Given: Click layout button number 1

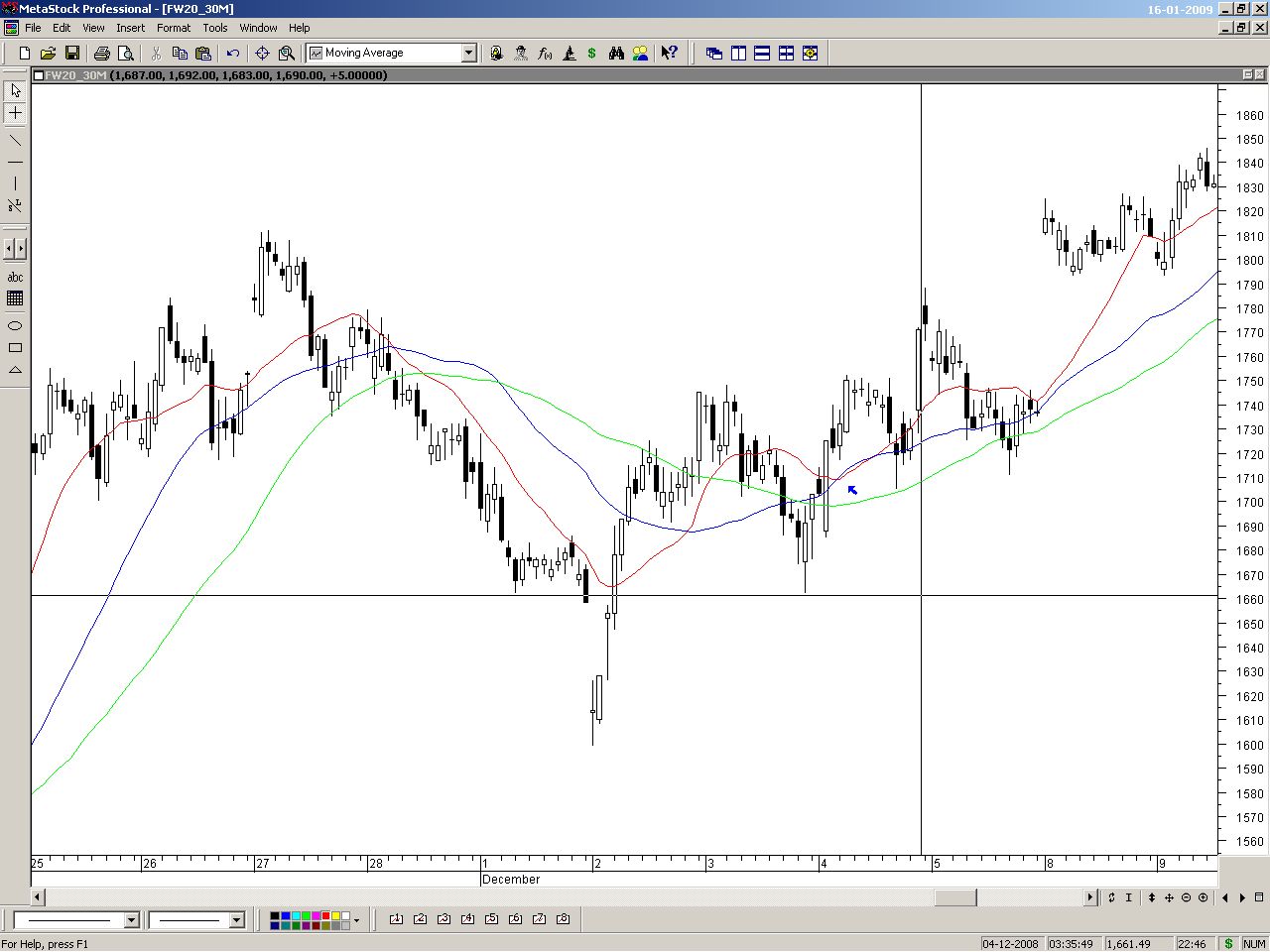Looking at the screenshot, I should pos(396,919).
